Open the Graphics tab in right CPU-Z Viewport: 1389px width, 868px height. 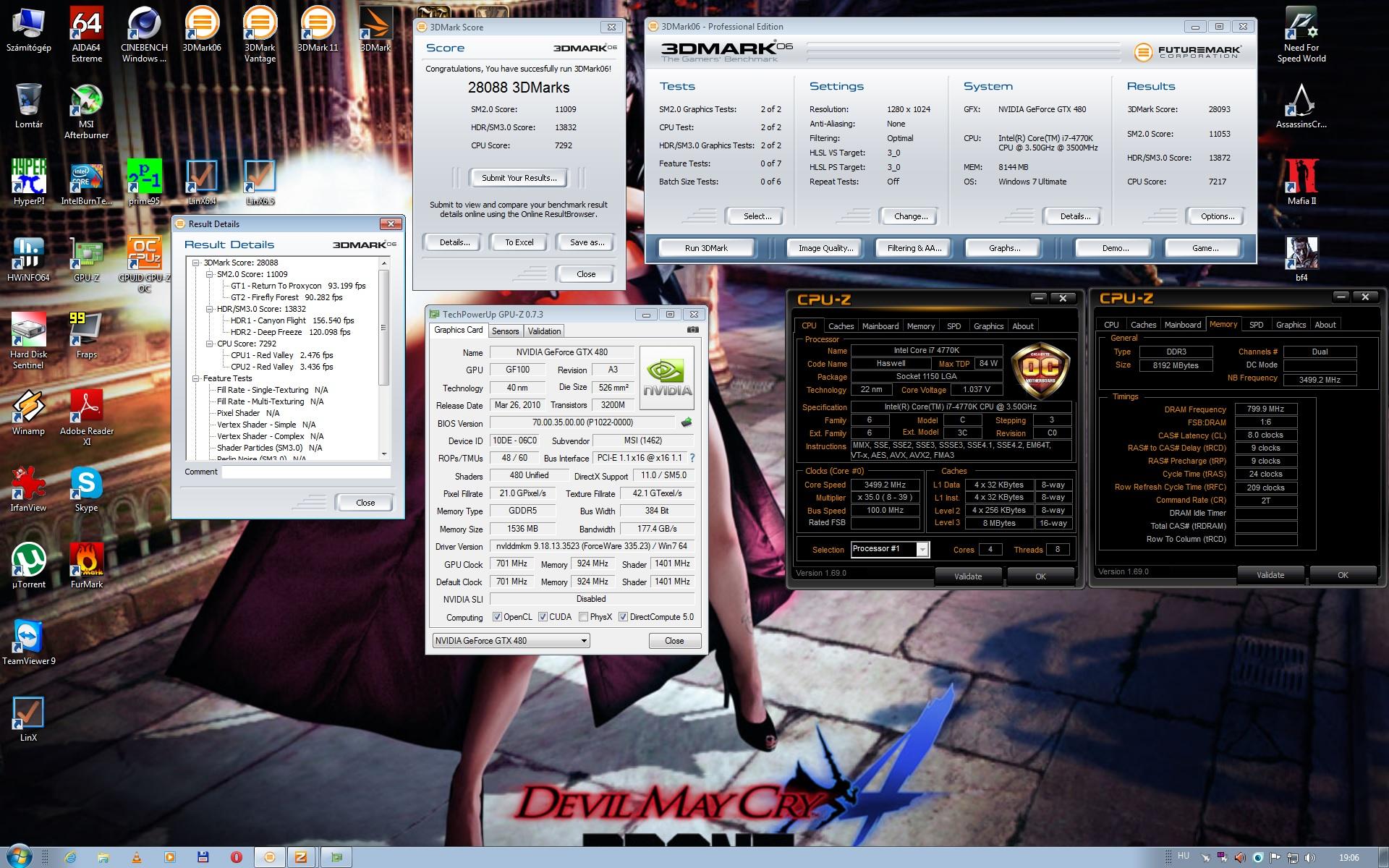click(1291, 325)
